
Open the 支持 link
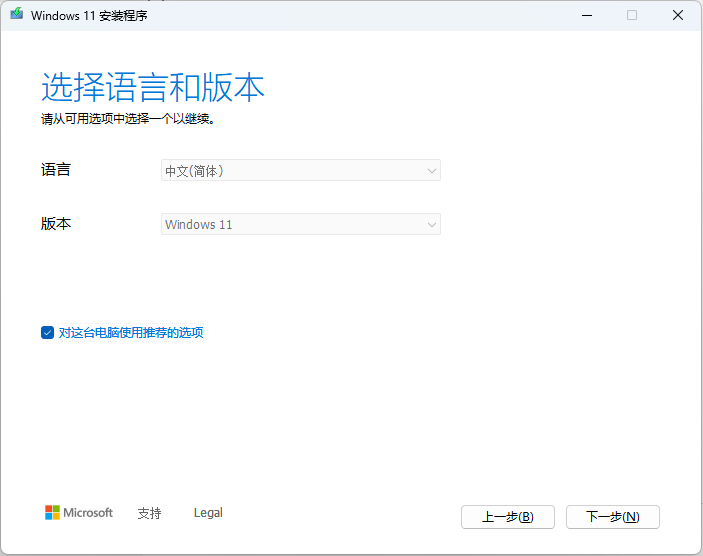tap(149, 513)
